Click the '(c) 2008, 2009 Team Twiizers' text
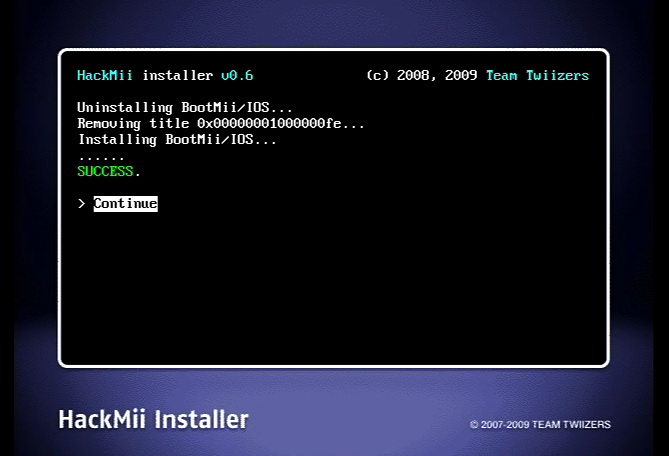 pyautogui.click(x=478, y=76)
